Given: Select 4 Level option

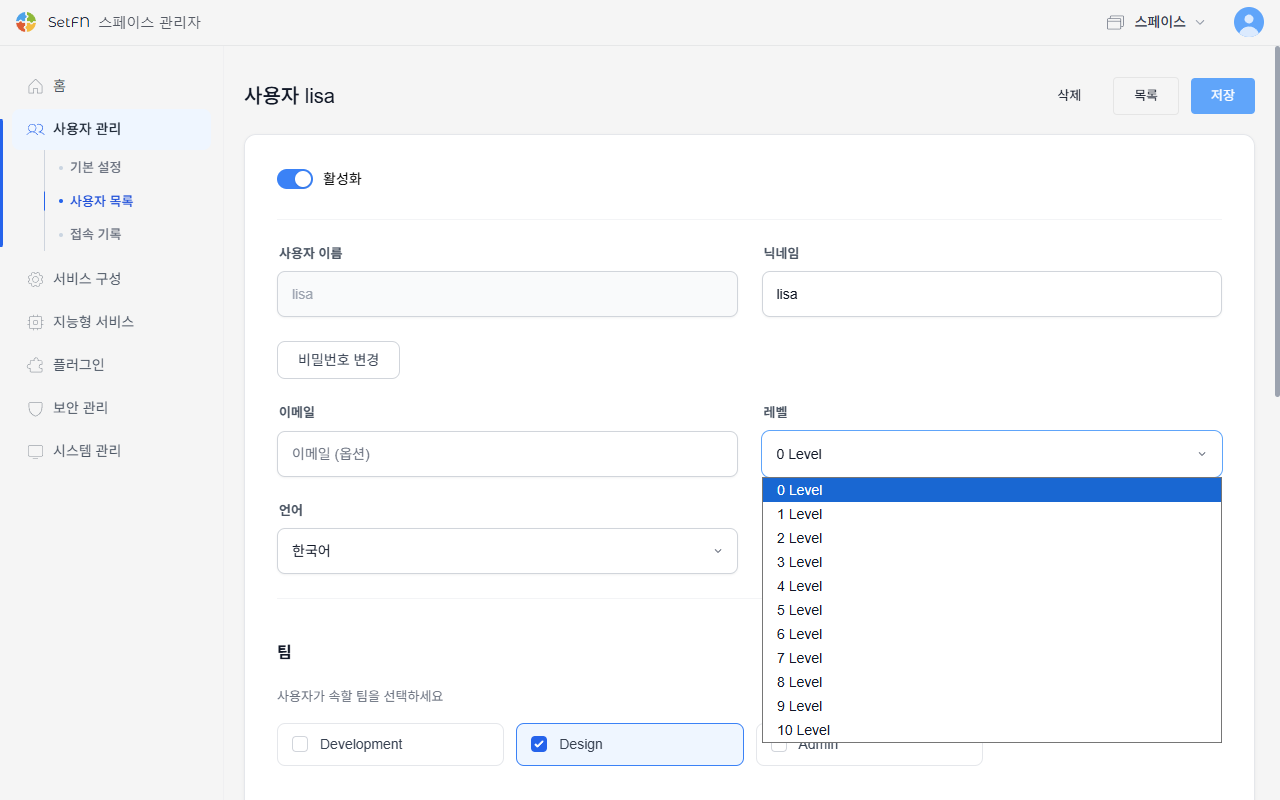Looking at the screenshot, I should tap(992, 586).
